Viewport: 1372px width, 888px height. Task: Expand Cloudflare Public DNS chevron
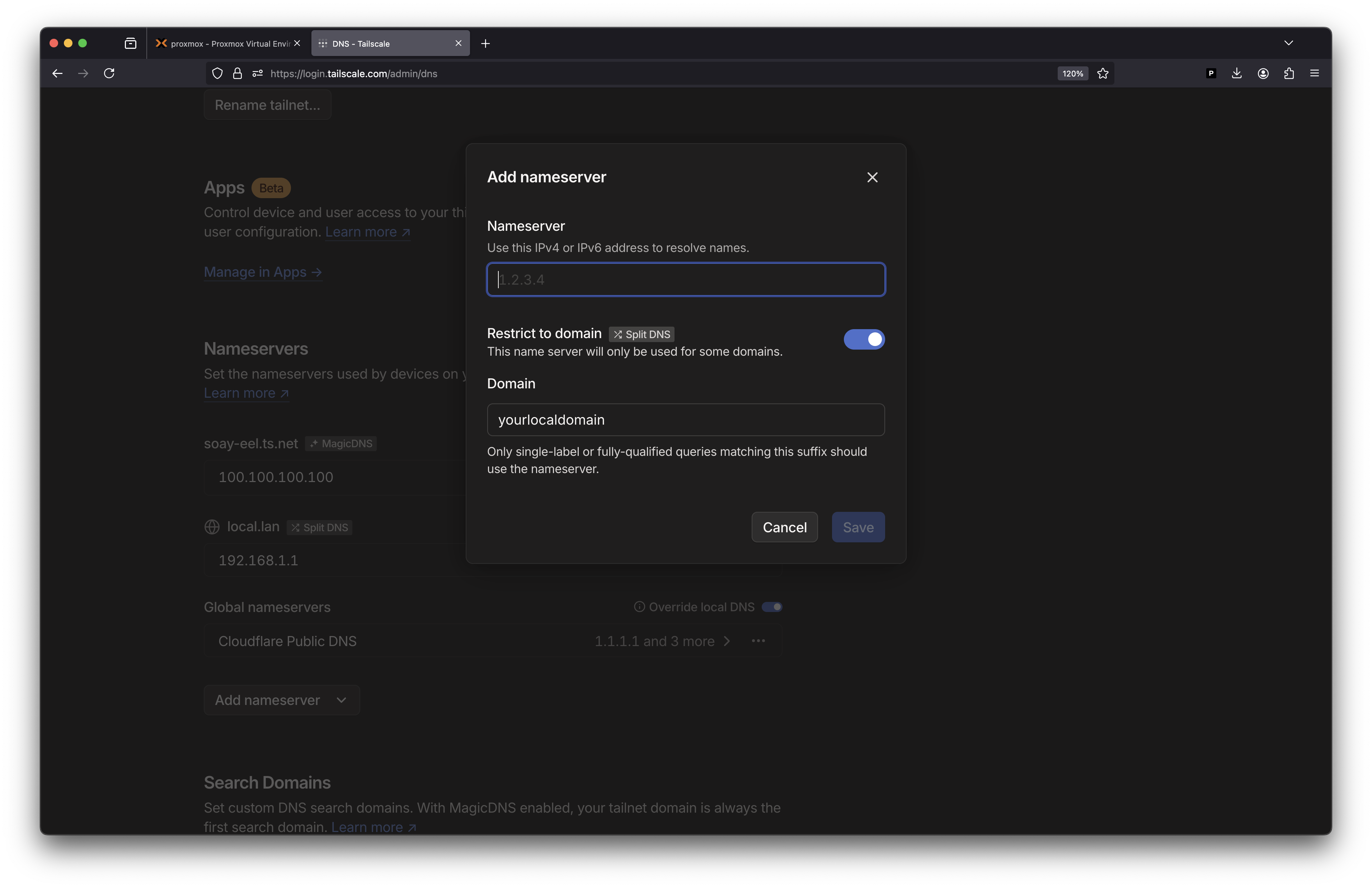(727, 641)
